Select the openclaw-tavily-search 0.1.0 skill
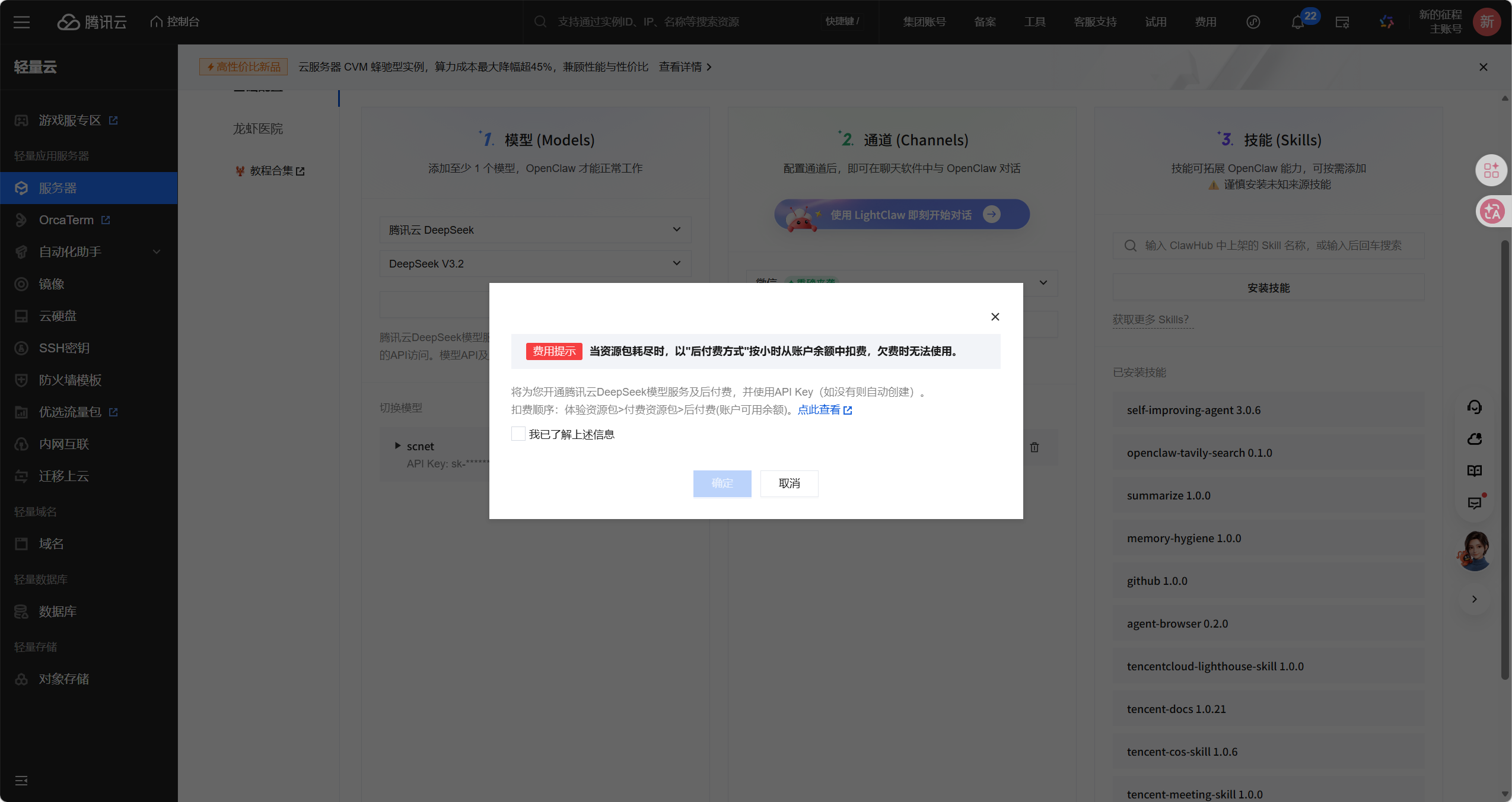 pyautogui.click(x=1268, y=453)
